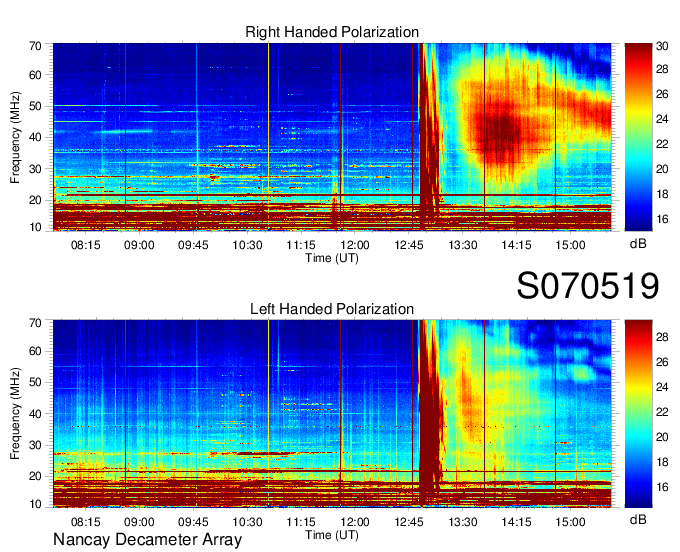Click Time (UT) axis label of Right Handed plot
The image size is (680, 552).
click(332, 258)
